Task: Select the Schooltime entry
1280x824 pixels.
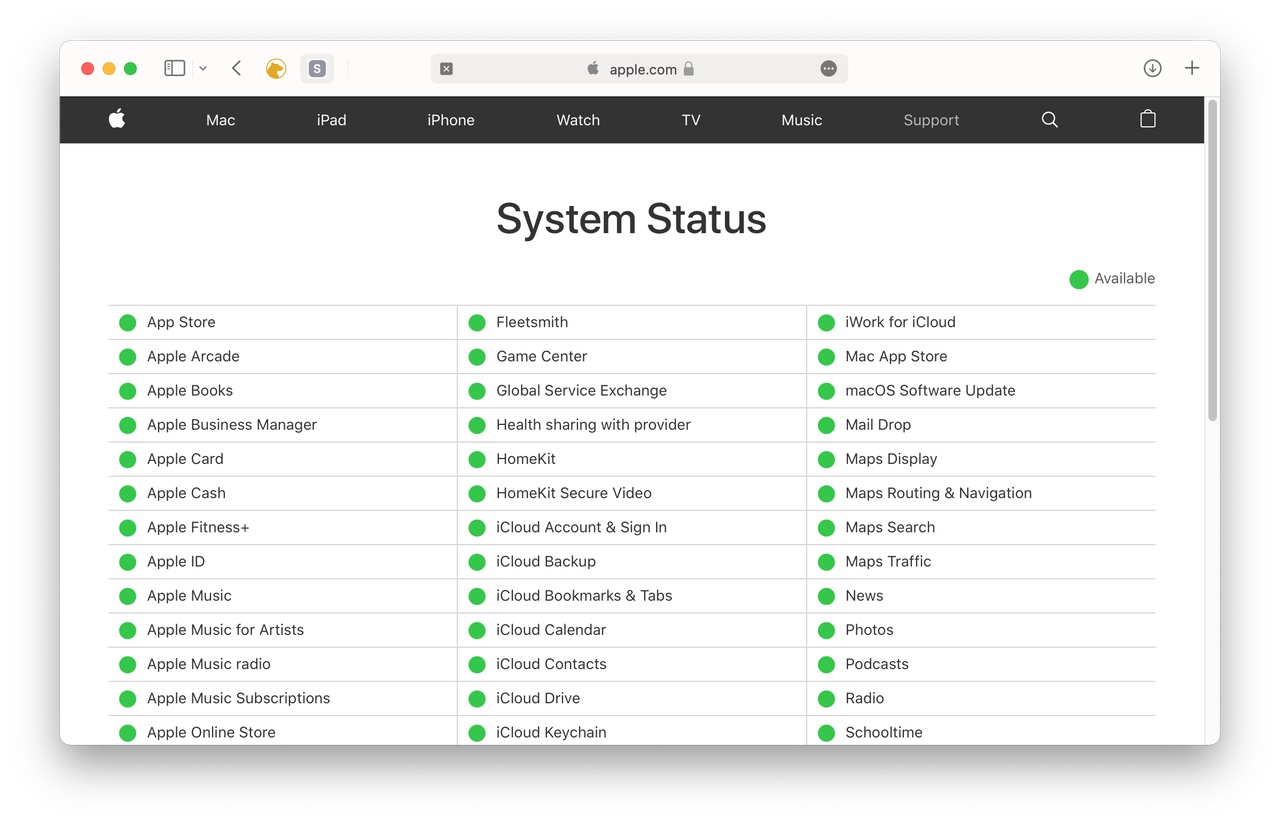Action: (x=884, y=732)
